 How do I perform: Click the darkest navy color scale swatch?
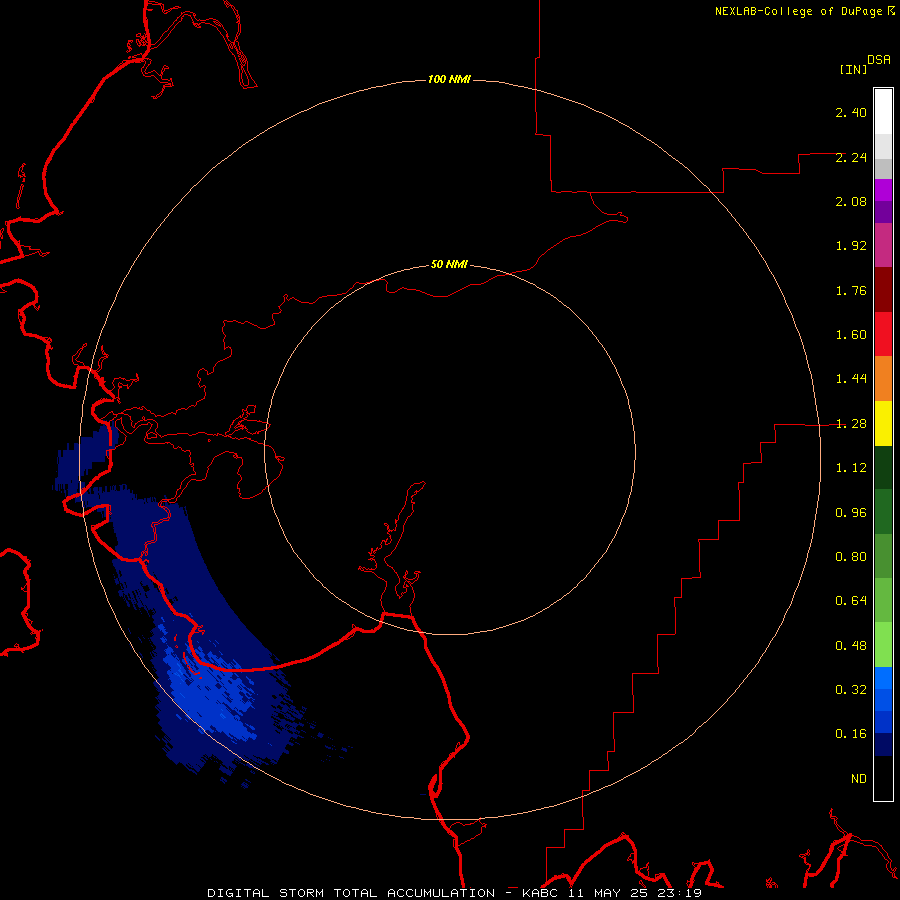883,744
